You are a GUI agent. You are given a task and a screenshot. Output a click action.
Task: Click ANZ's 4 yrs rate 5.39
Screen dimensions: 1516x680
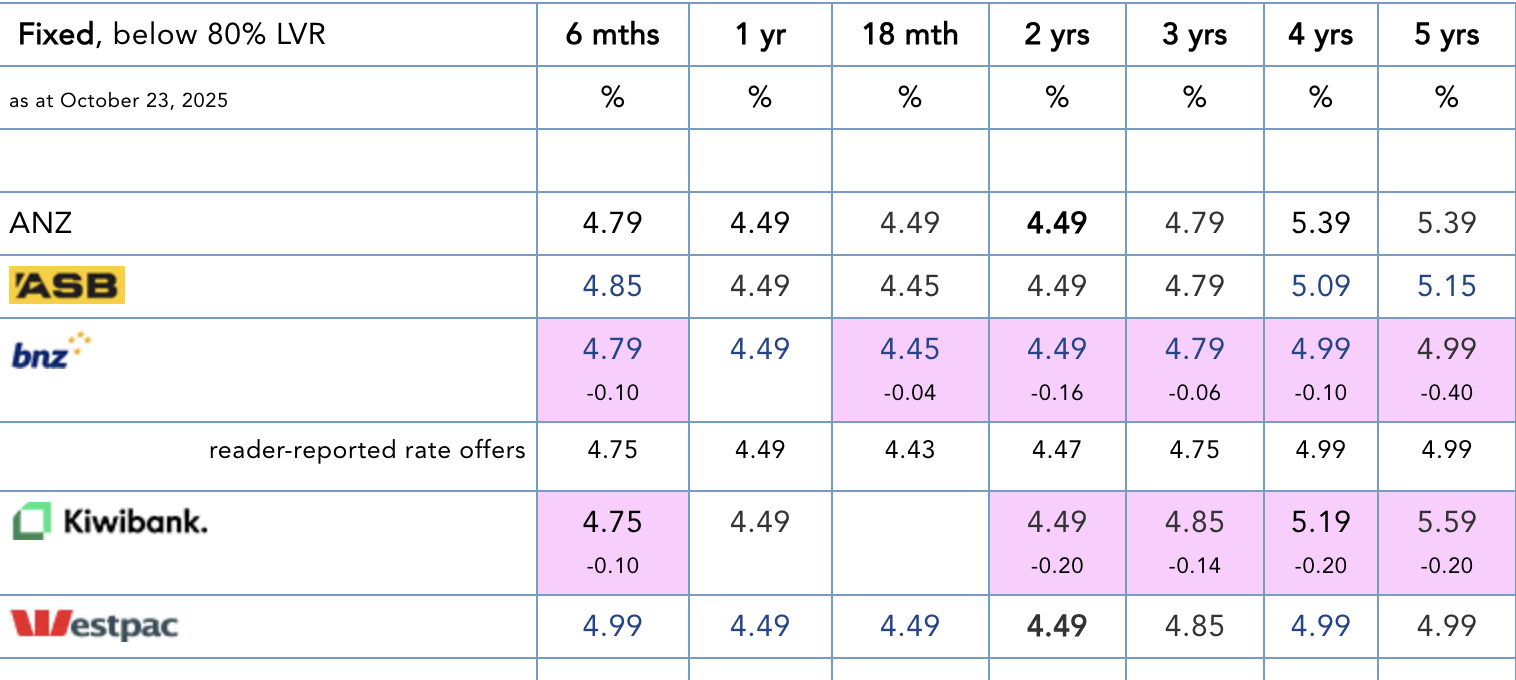coord(1320,222)
